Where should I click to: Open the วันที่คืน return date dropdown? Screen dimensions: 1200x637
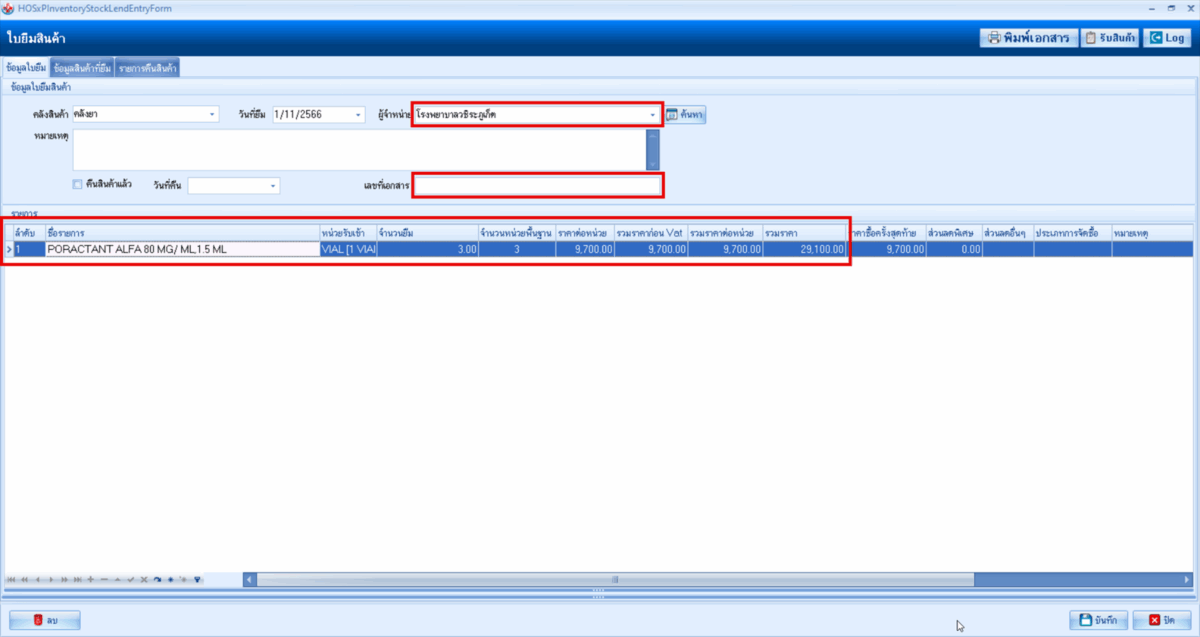click(272, 186)
